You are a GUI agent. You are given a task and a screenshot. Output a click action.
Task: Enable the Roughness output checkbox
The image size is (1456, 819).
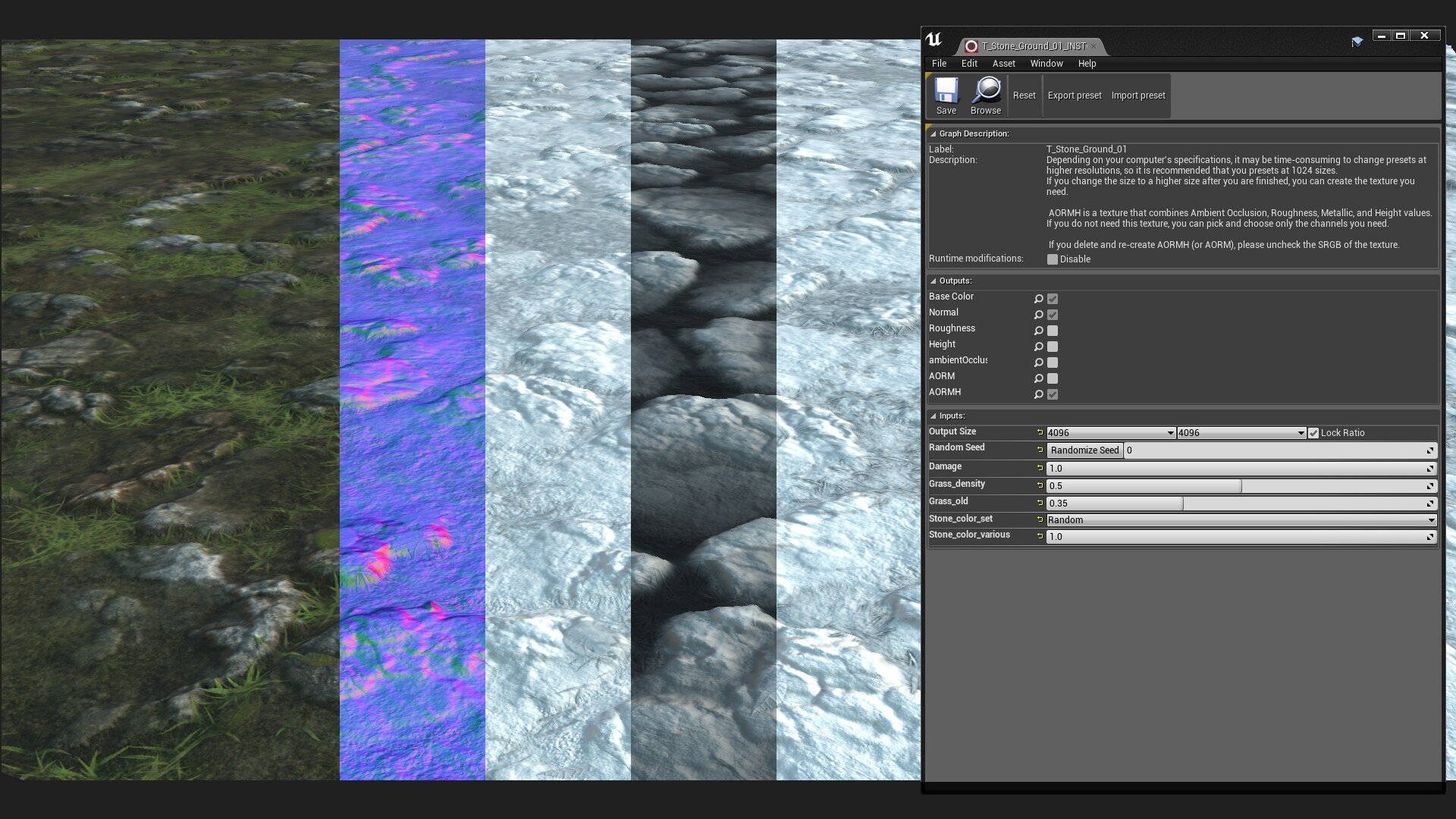(1053, 331)
